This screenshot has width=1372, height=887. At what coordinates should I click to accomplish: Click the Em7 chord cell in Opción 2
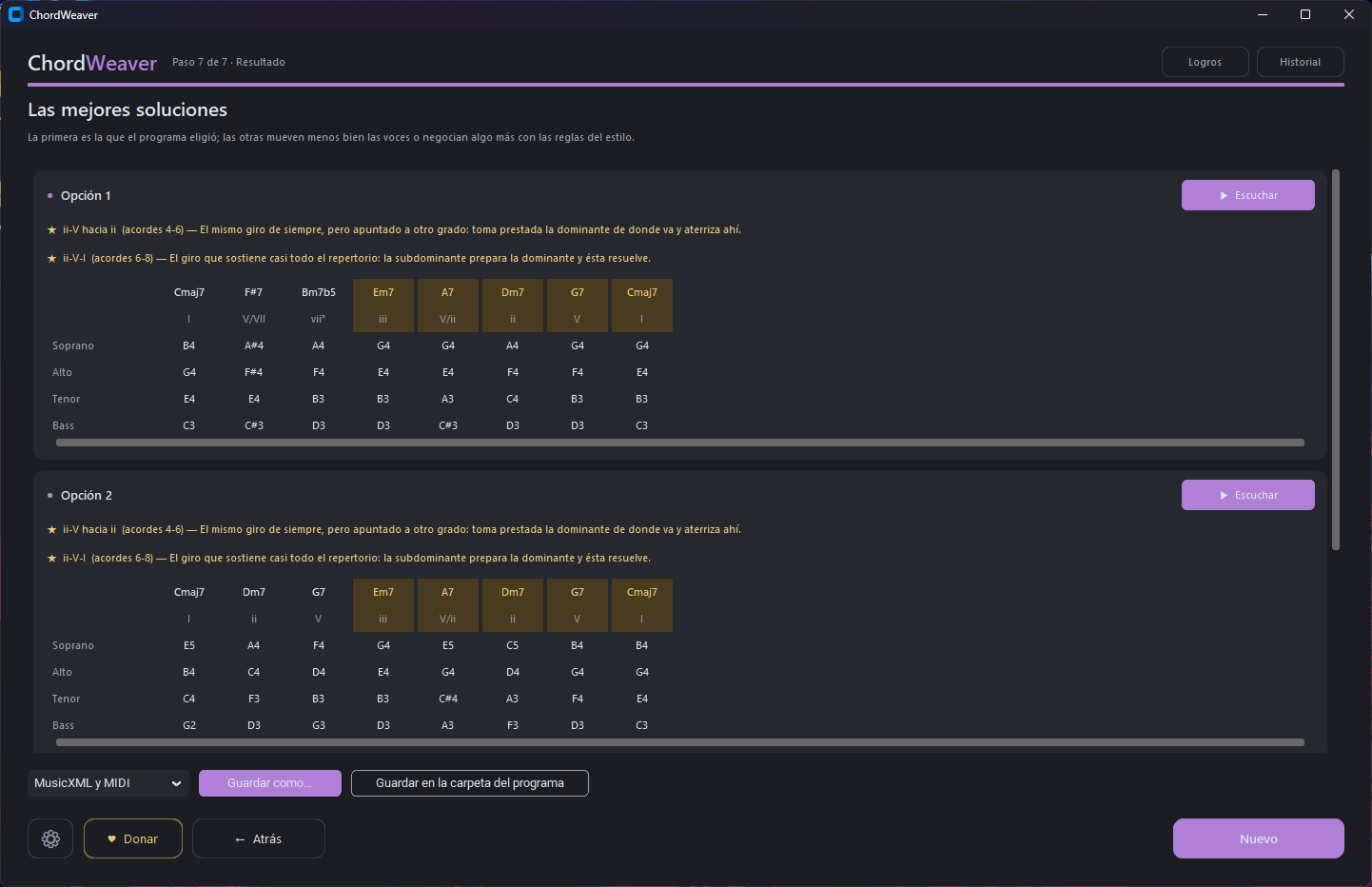[x=383, y=605]
